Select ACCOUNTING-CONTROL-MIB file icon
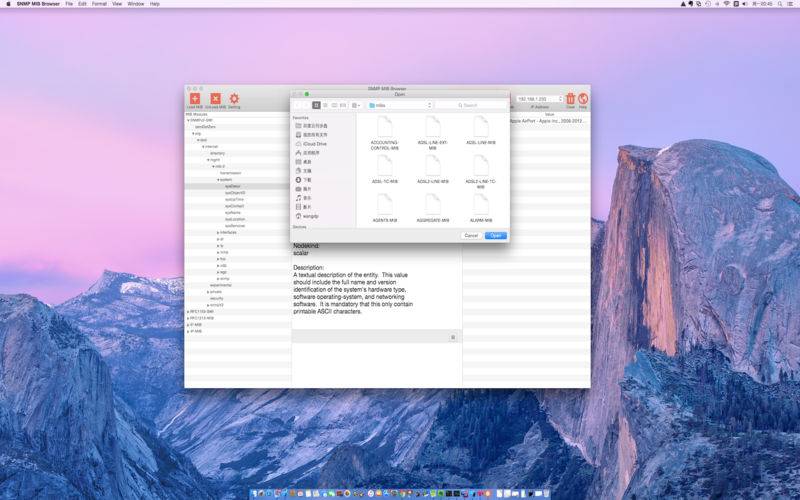The image size is (800, 500). [385, 127]
